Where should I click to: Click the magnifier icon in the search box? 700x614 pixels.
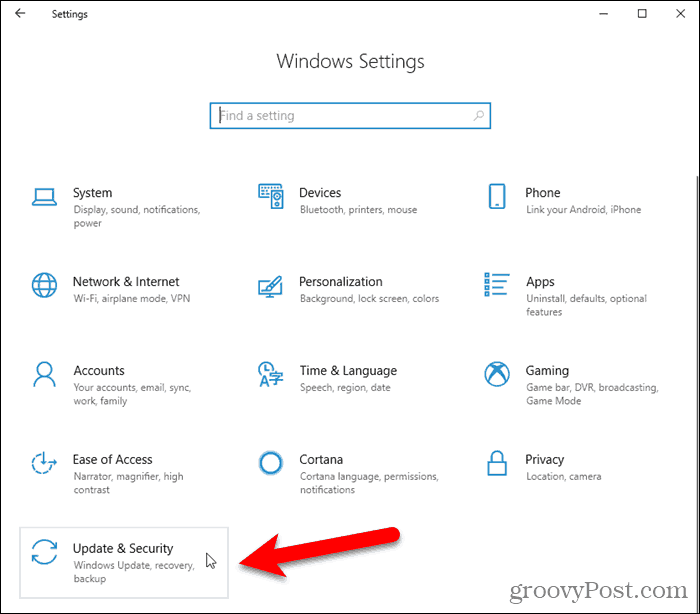pos(479,116)
